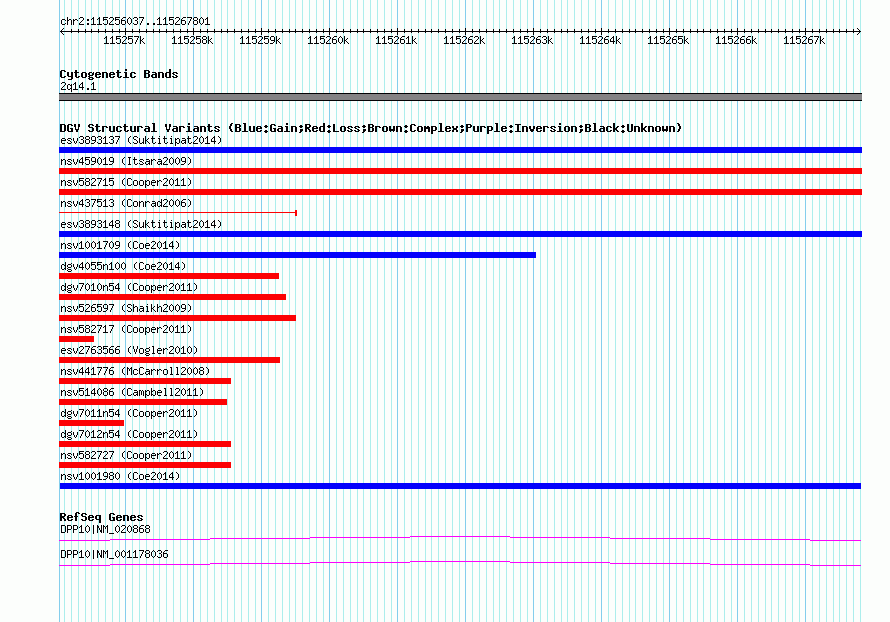Click the nsv437513 (Conrad2006) label
This screenshot has height=622, width=890.
[x=126, y=203]
